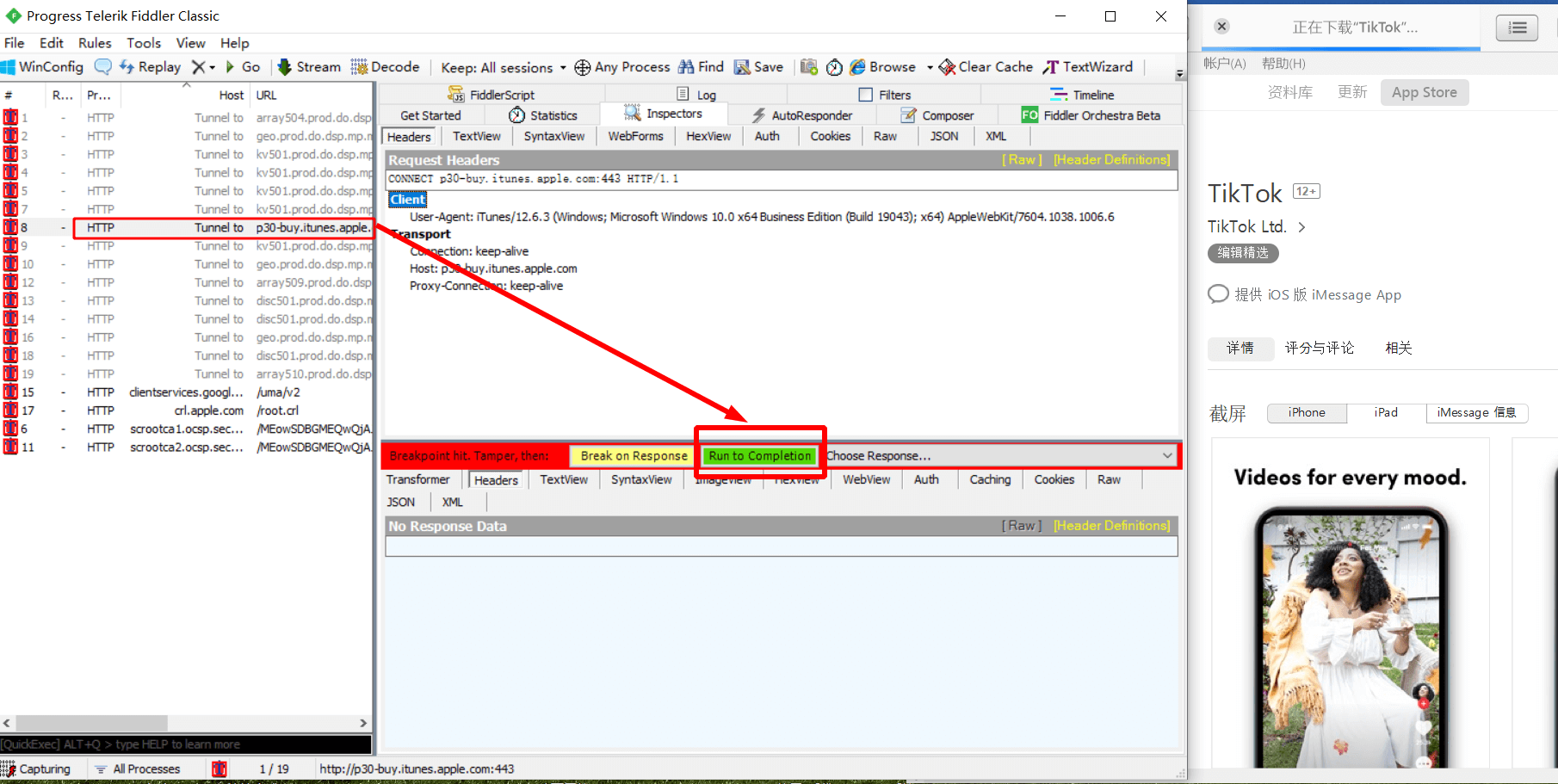1558x784 pixels.
Task: Open the File menu
Action: (15, 43)
